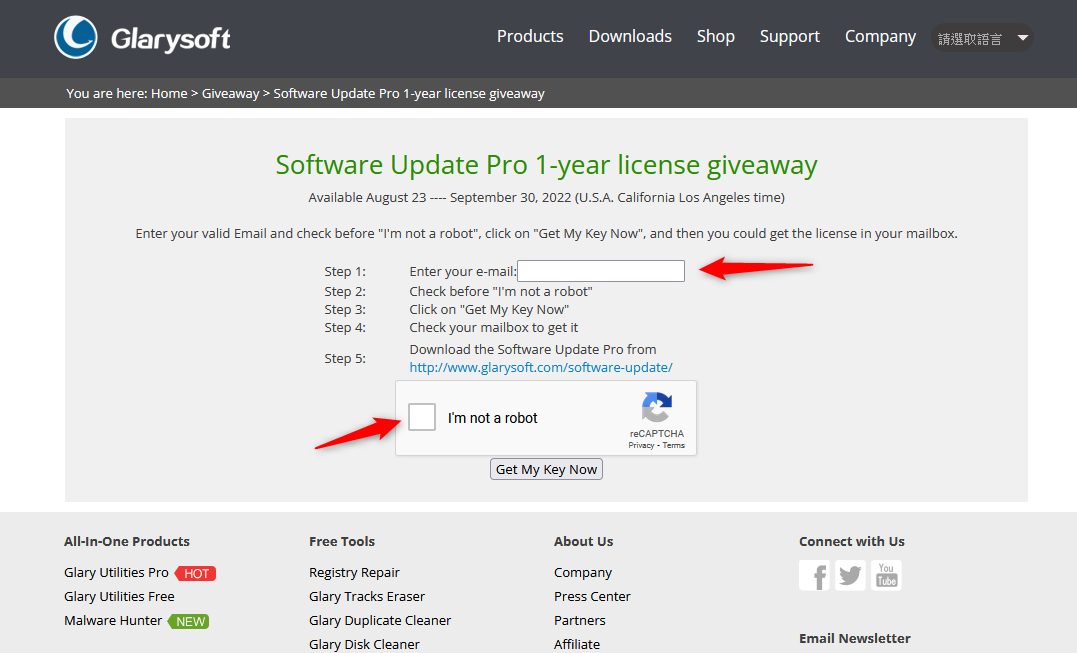This screenshot has height=653, width=1077.
Task: Open the Products menu
Action: 530,36
